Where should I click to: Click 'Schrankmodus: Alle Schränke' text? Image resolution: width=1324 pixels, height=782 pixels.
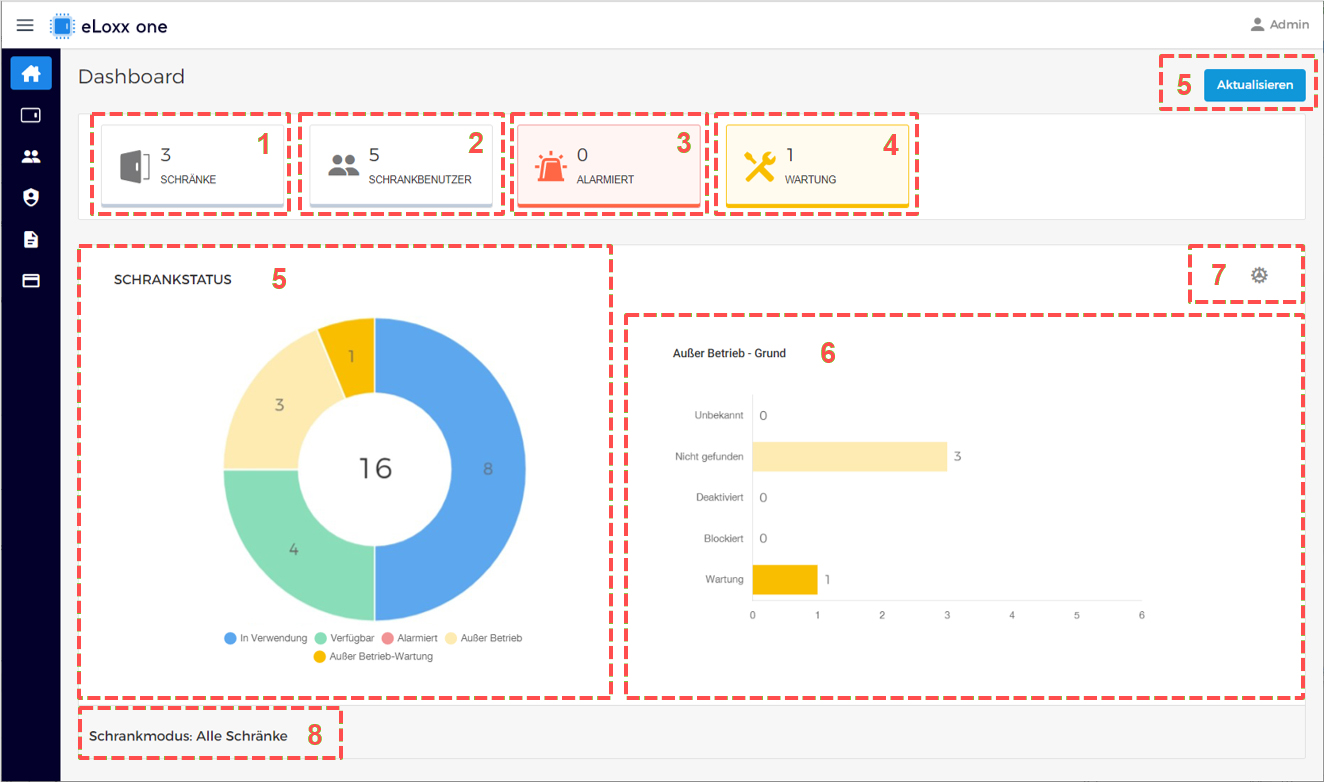(188, 736)
